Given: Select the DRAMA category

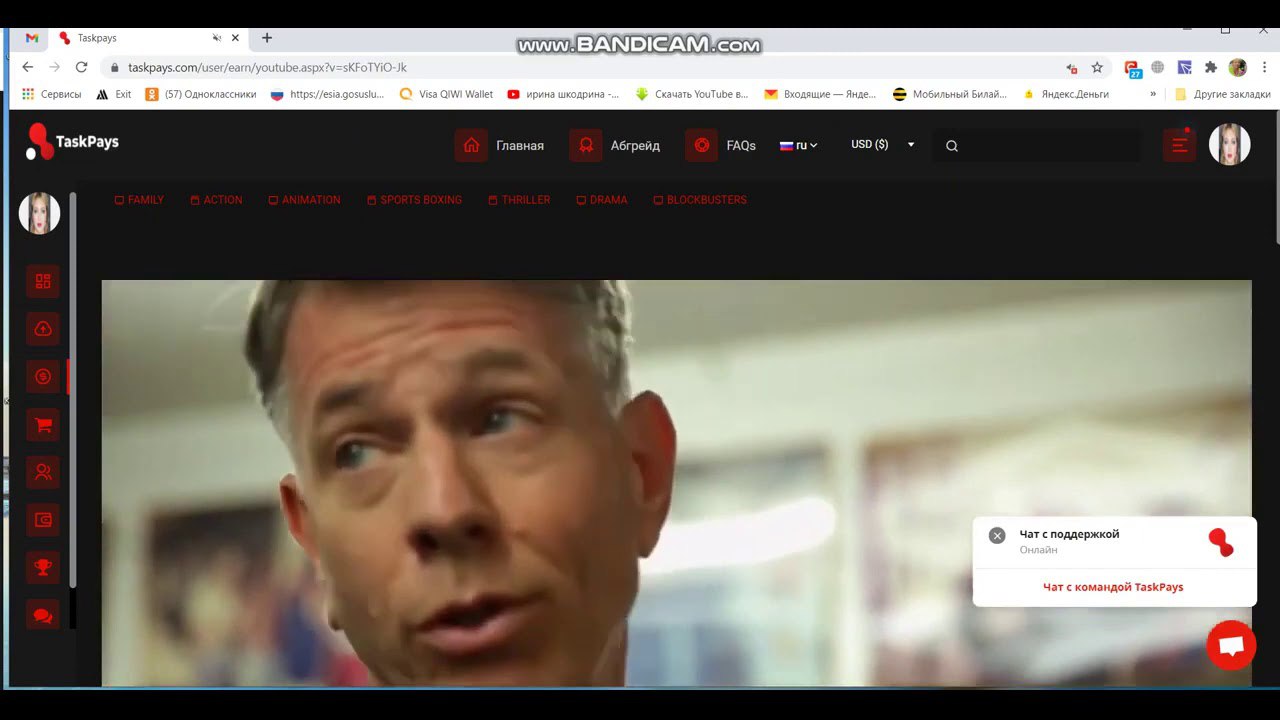Looking at the screenshot, I should pos(602,200).
